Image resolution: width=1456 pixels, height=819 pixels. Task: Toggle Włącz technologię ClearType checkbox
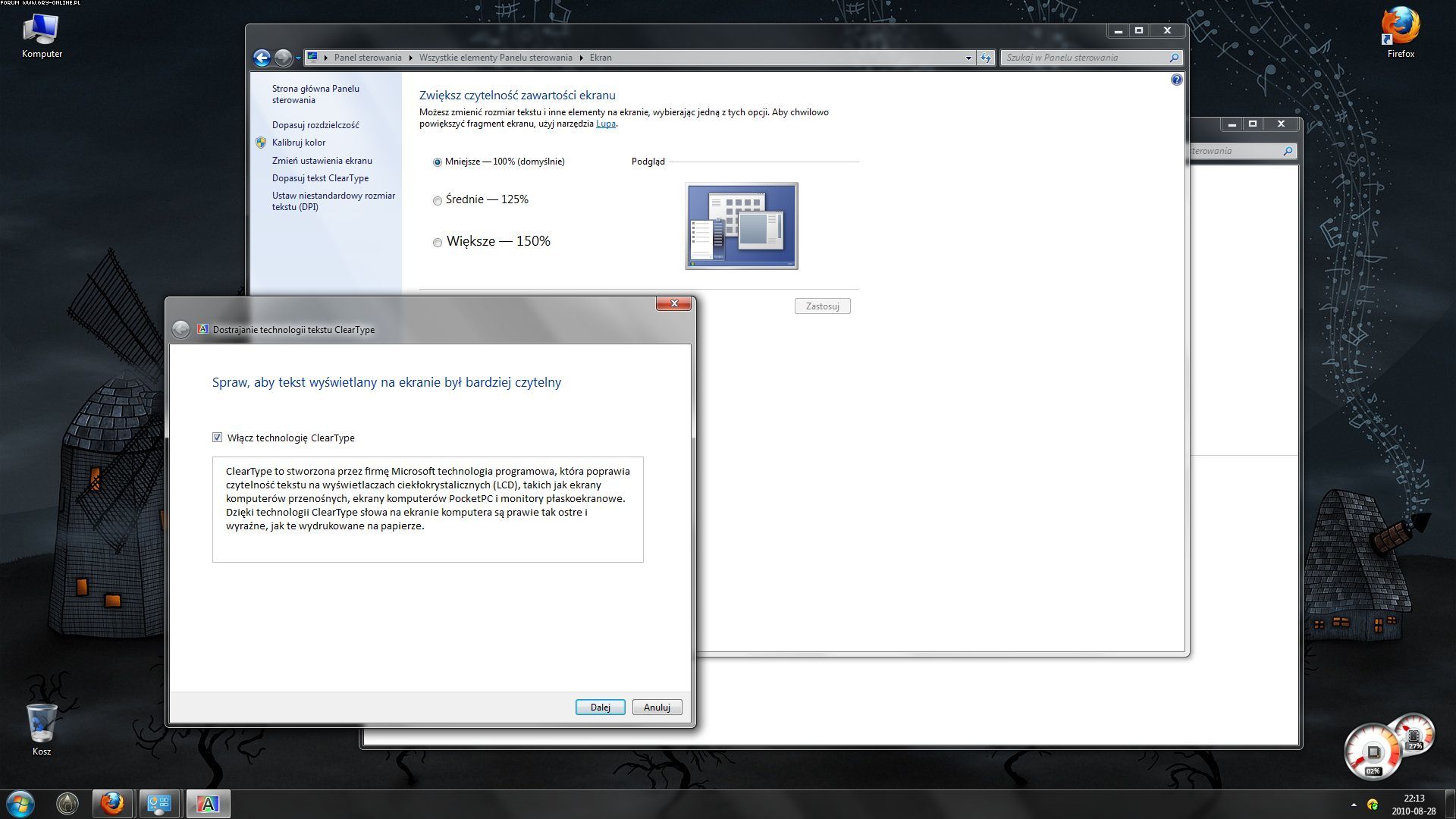(218, 438)
